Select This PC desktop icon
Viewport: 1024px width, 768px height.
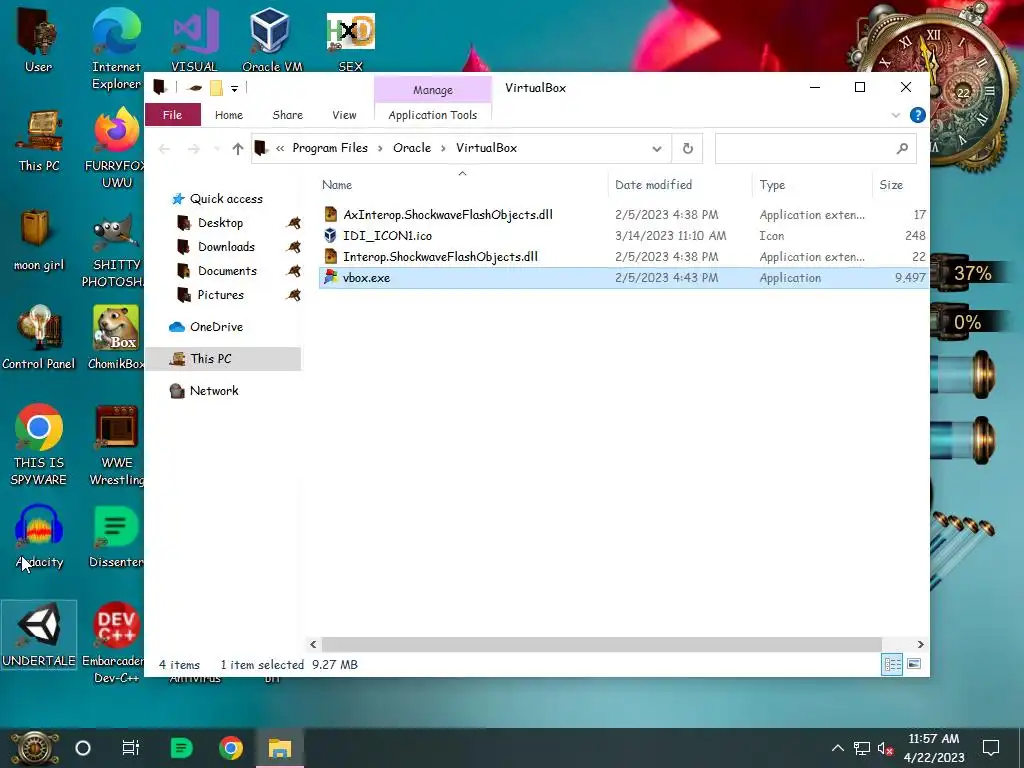39,140
